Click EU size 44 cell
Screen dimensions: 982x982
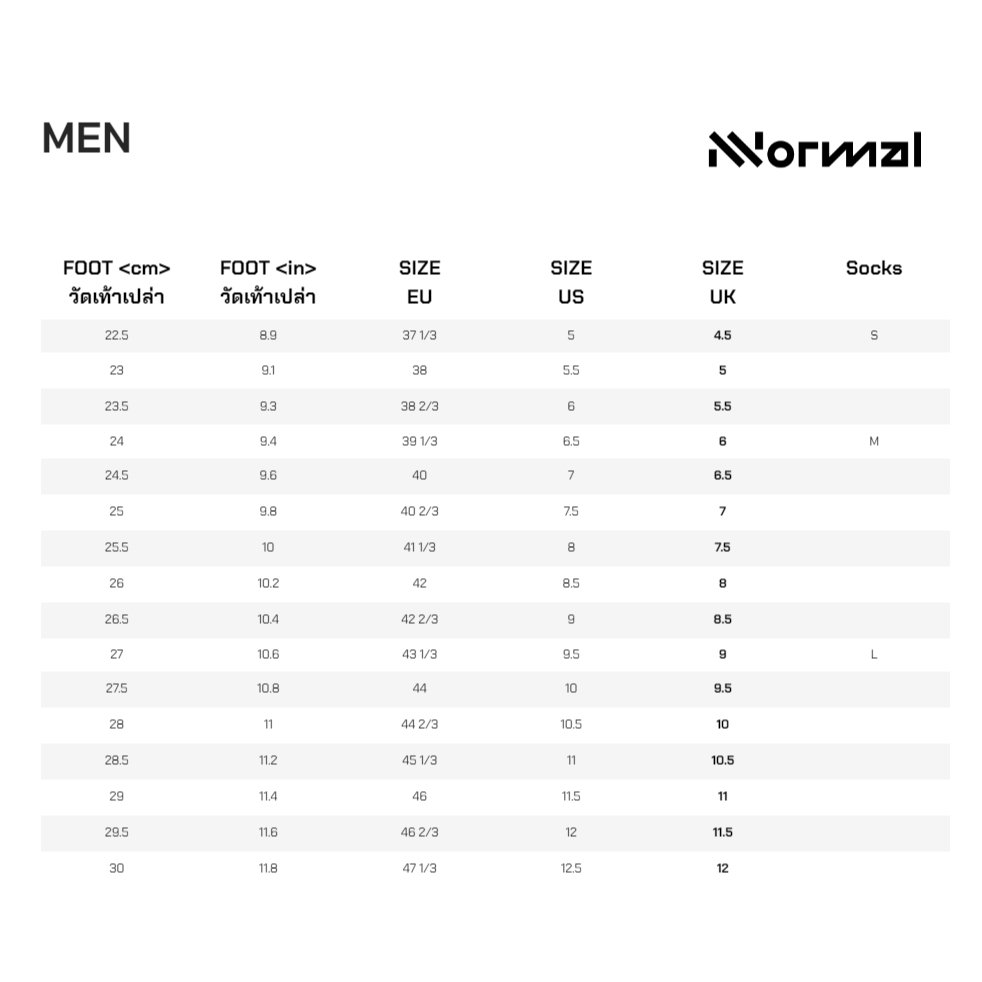coord(420,688)
